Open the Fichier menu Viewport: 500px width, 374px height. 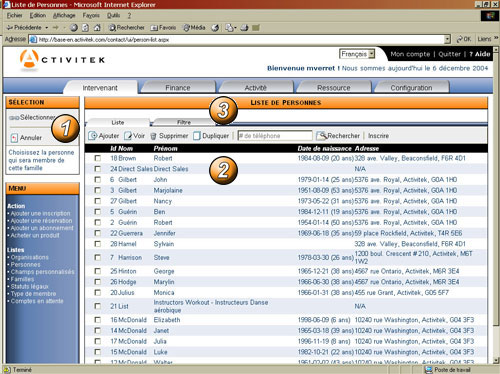[14, 15]
